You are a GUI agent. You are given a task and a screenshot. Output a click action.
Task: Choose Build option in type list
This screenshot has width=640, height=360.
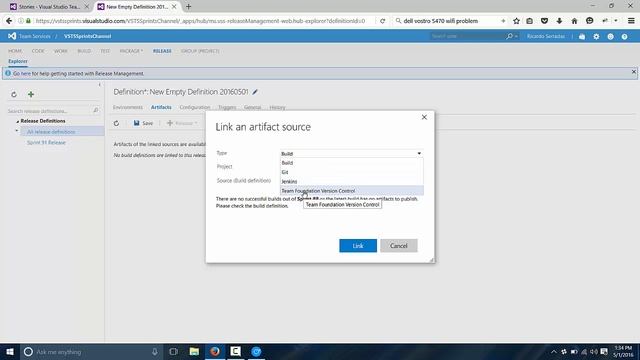pos(351,163)
